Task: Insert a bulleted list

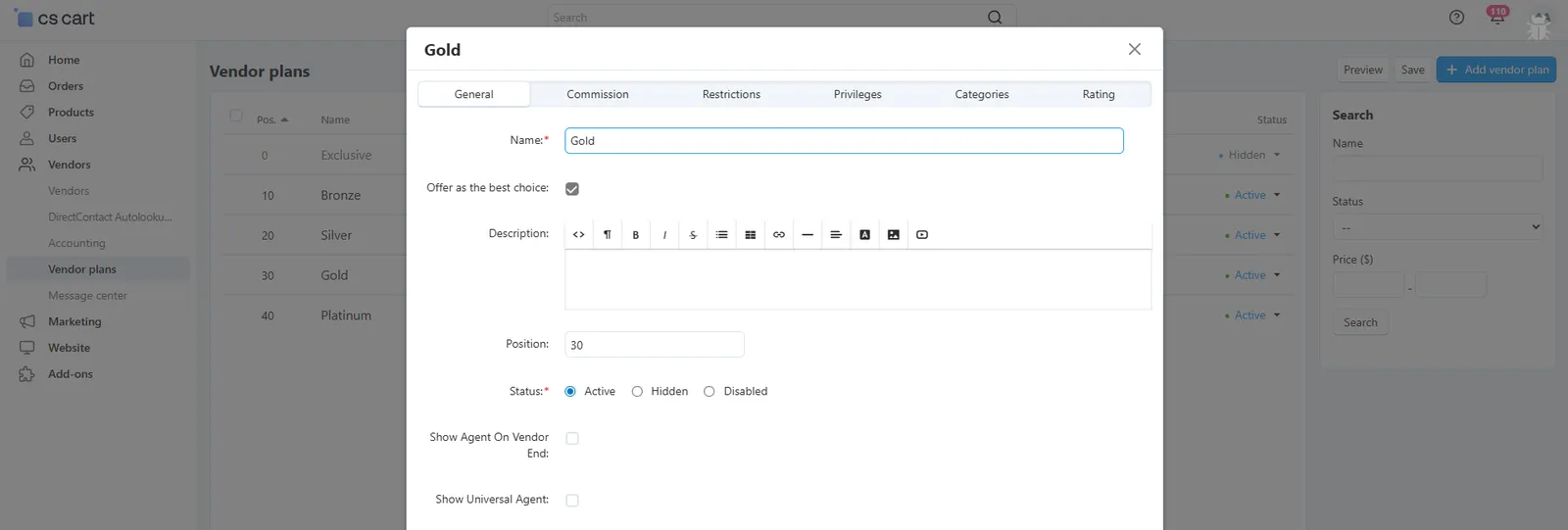Action: click(721, 235)
